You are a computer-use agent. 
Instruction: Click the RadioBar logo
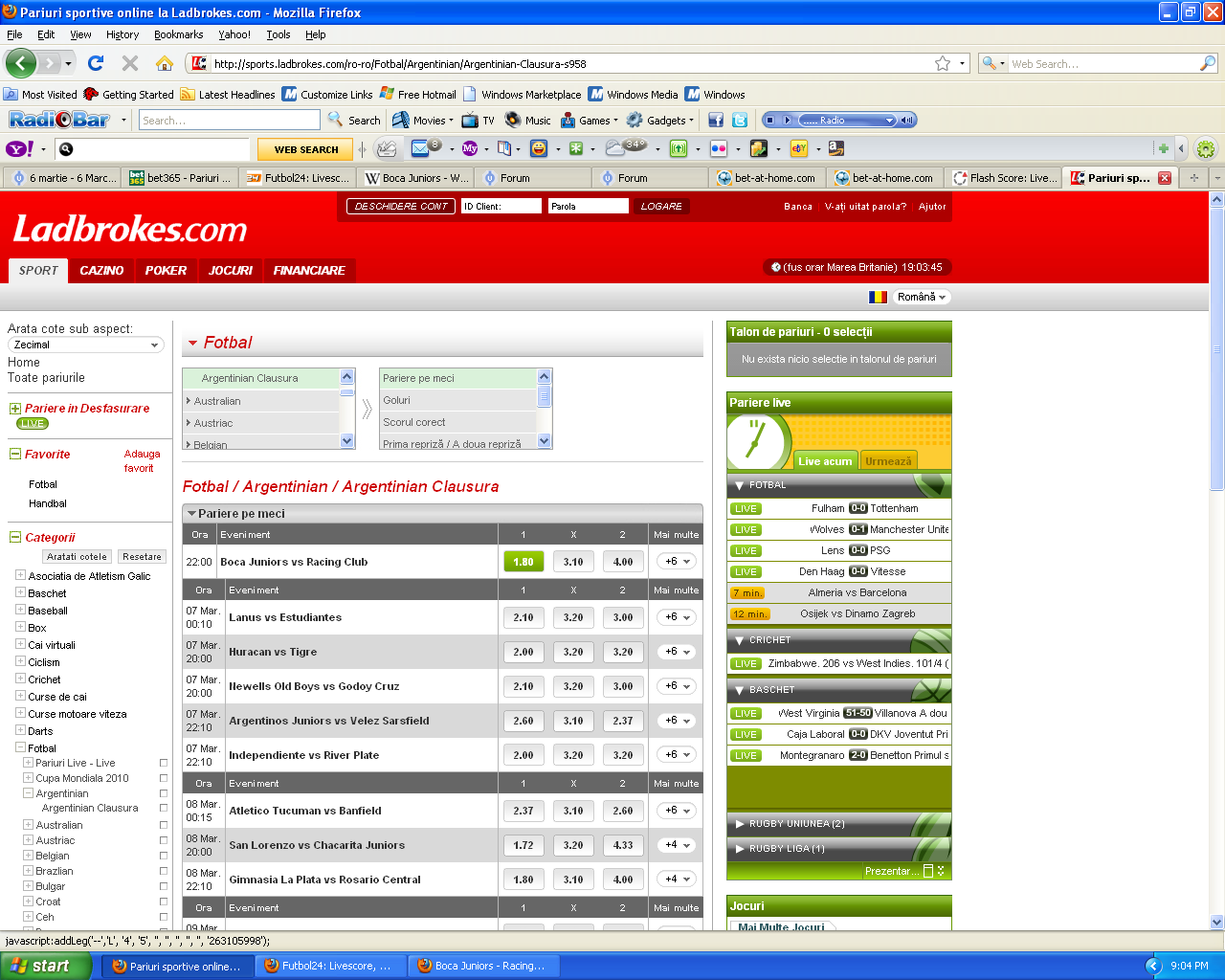[x=59, y=120]
